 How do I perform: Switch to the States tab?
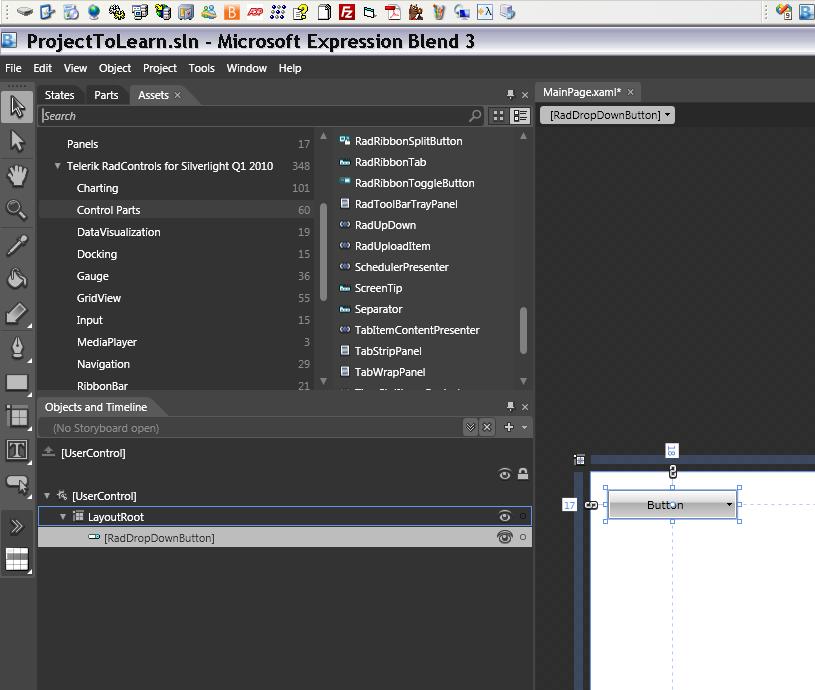pos(59,95)
